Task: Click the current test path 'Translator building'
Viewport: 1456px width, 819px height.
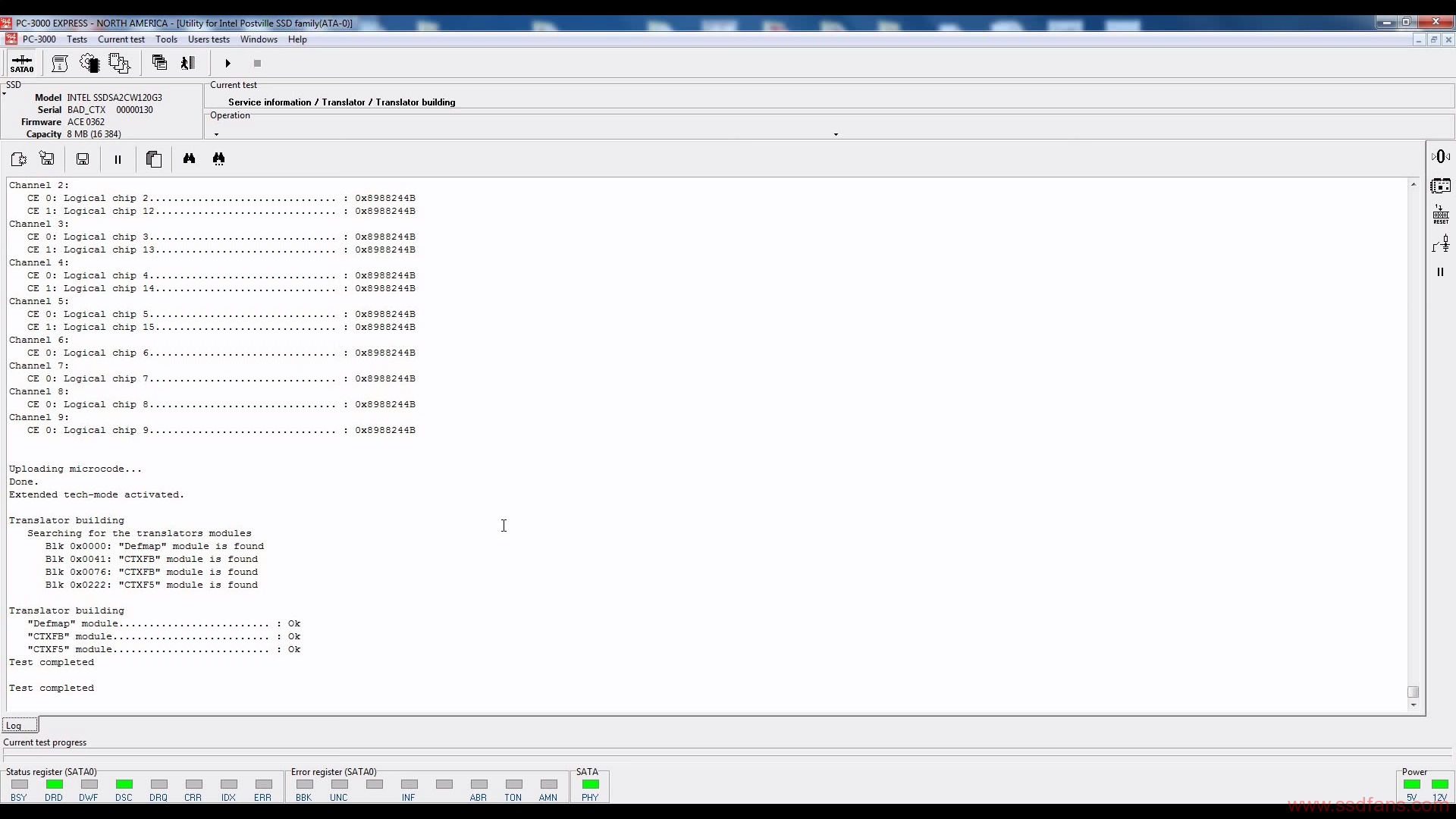Action: tap(416, 102)
